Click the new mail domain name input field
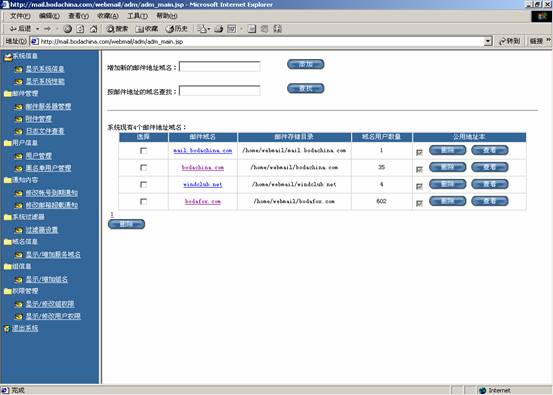The width and height of the screenshot is (553, 395). (x=220, y=67)
